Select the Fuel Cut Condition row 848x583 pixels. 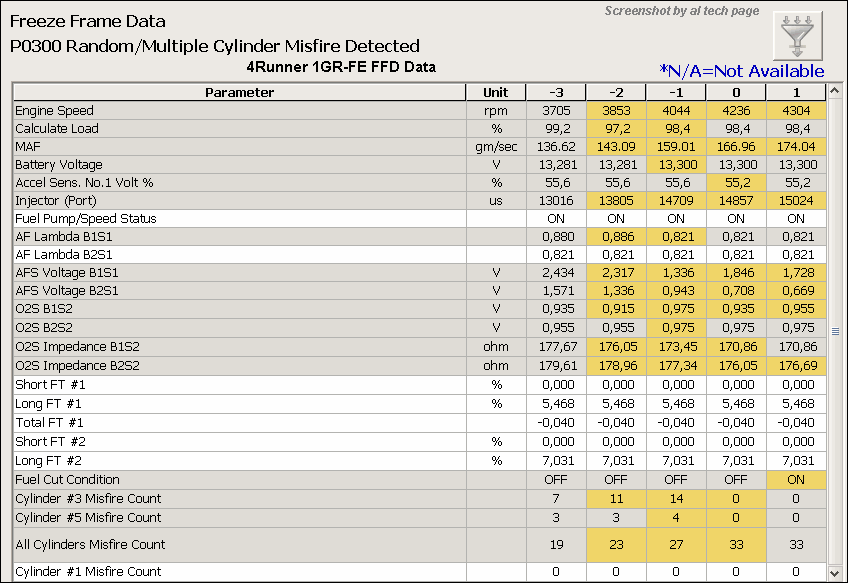pyautogui.click(x=67, y=480)
